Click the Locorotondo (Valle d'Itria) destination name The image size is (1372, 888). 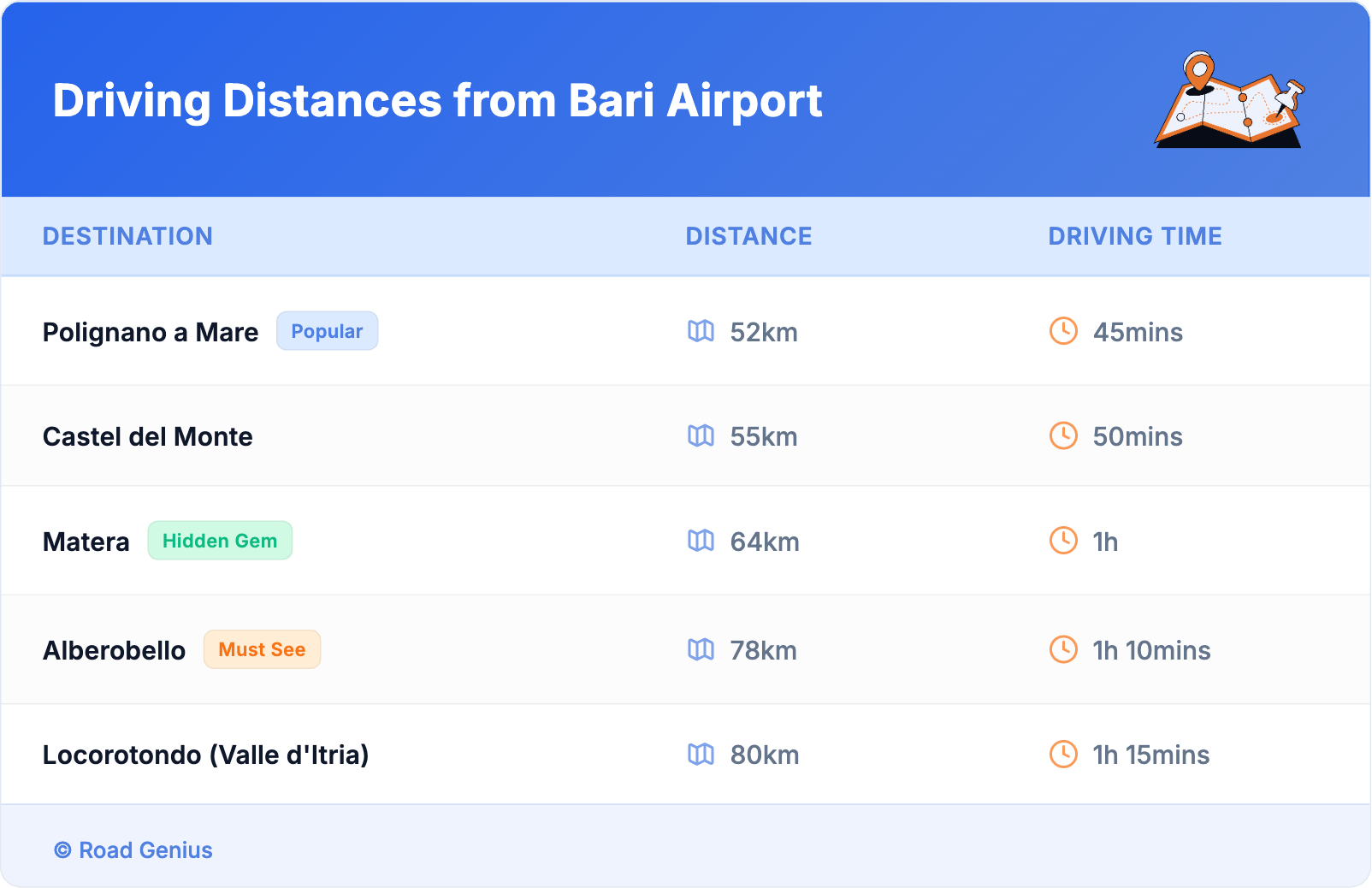pos(205,755)
